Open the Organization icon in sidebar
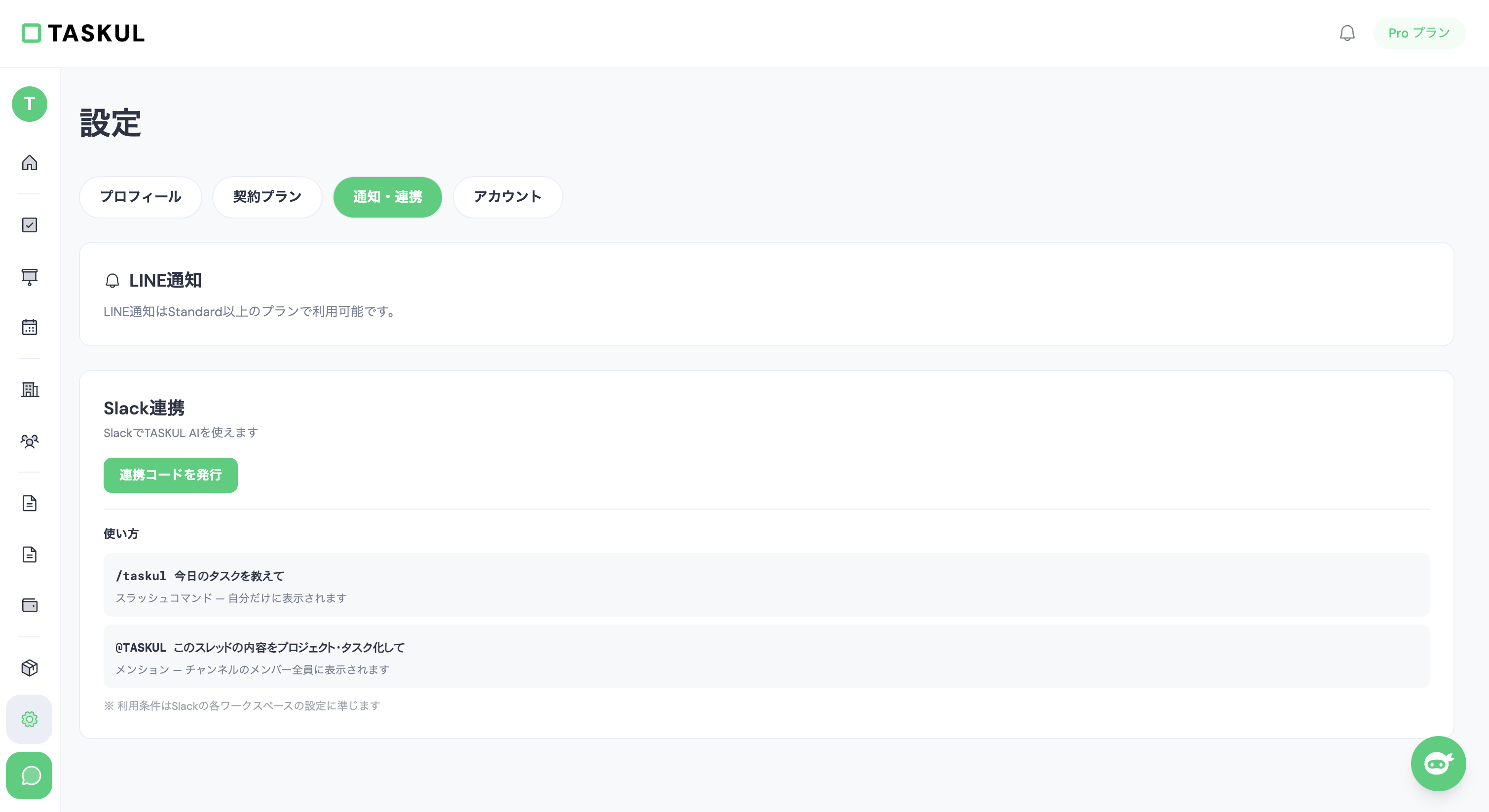Screen dimensions: 1489x812 pyautogui.click(x=29, y=390)
